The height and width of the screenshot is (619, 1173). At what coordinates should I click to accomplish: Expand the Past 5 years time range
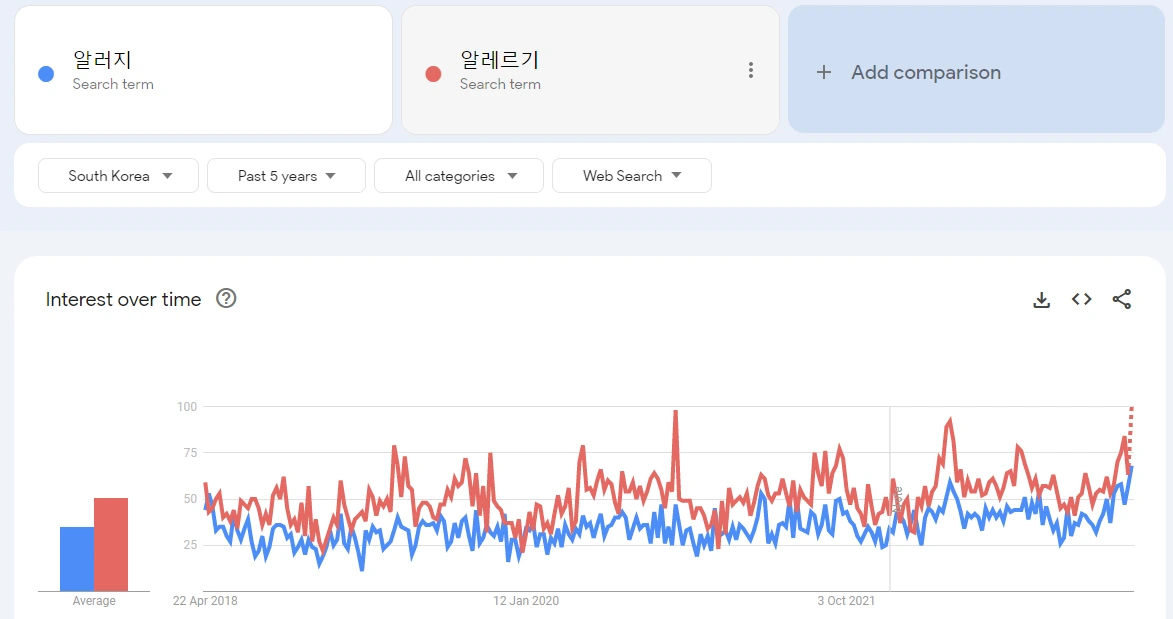(286, 176)
